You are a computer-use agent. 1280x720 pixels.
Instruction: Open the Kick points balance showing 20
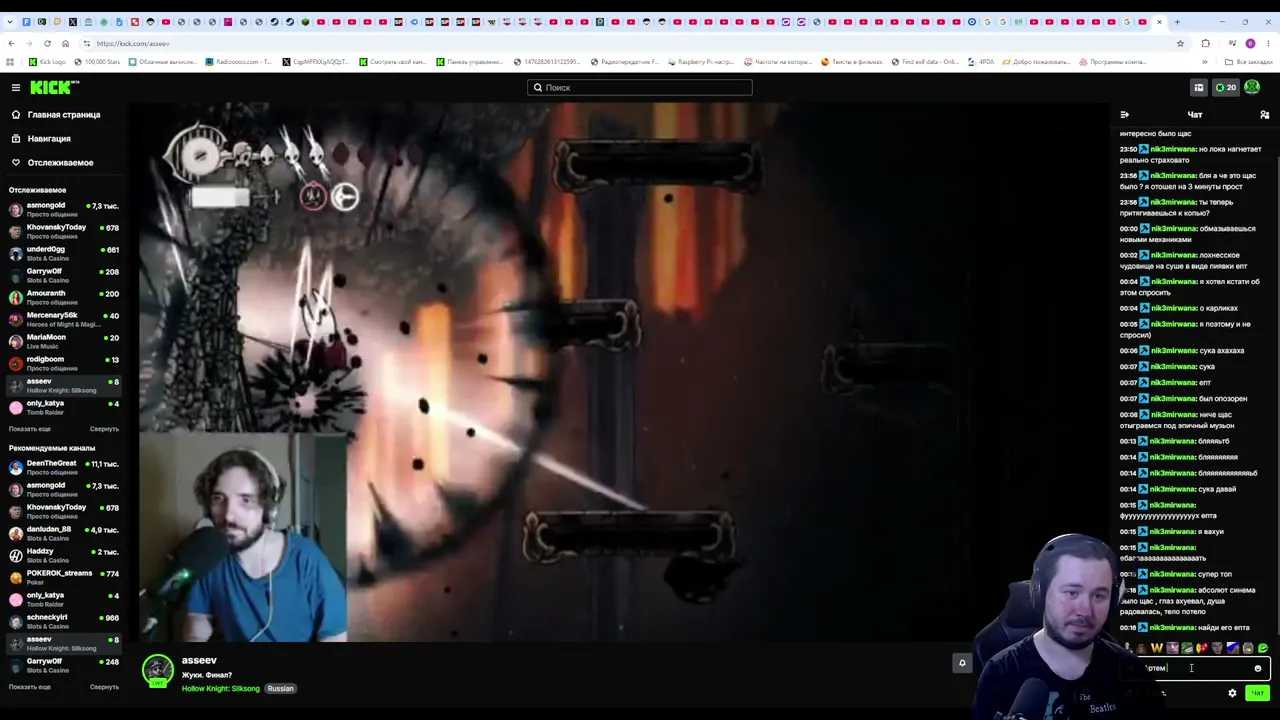click(1225, 88)
